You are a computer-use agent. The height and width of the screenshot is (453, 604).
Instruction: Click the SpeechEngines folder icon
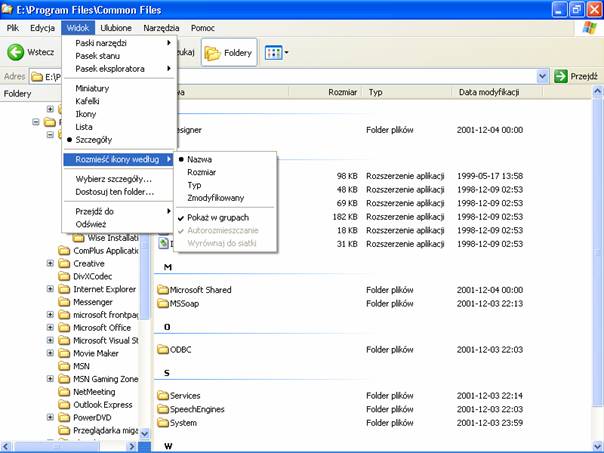point(163,409)
